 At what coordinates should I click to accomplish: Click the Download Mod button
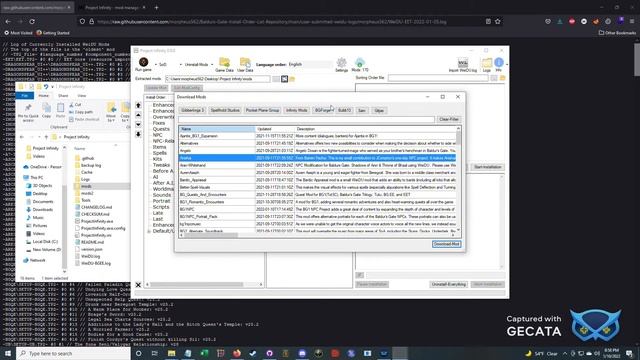[447, 244]
